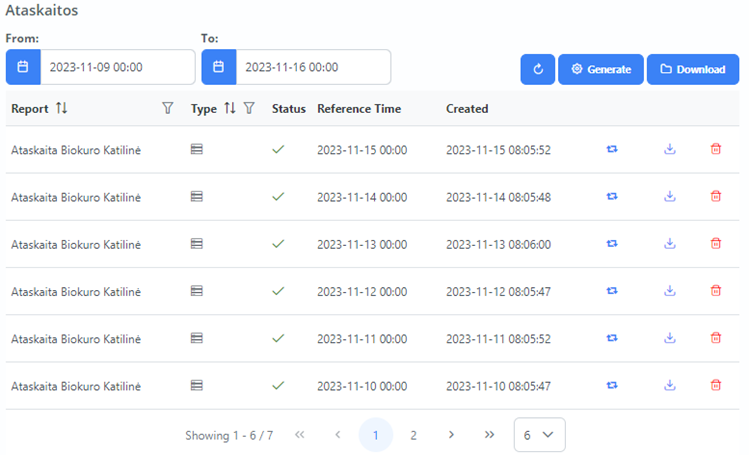Jump to the last page
This screenshot has width=749, height=455.
click(489, 435)
